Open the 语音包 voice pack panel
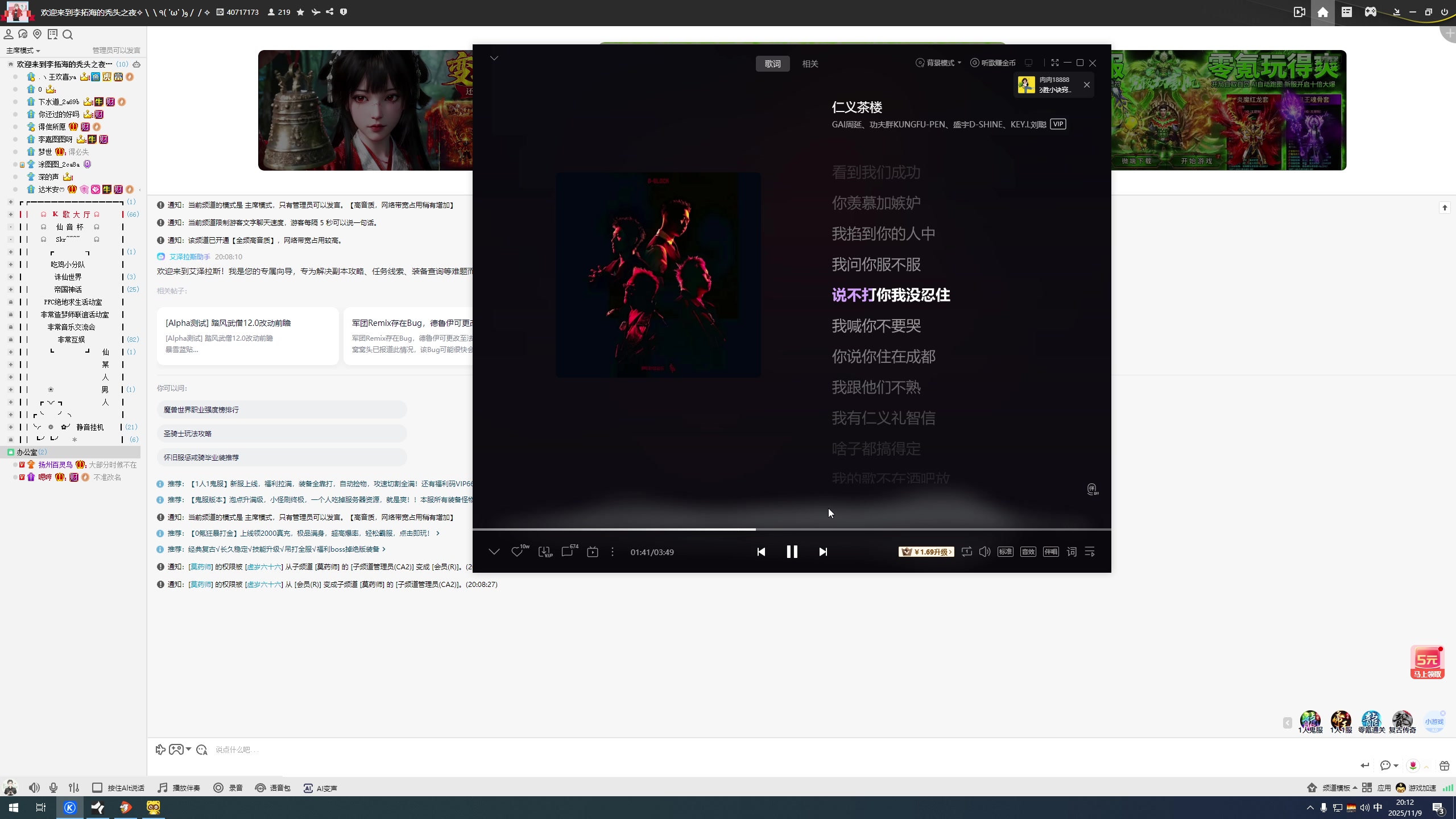Screen dimensions: 1456x819 click(272, 787)
